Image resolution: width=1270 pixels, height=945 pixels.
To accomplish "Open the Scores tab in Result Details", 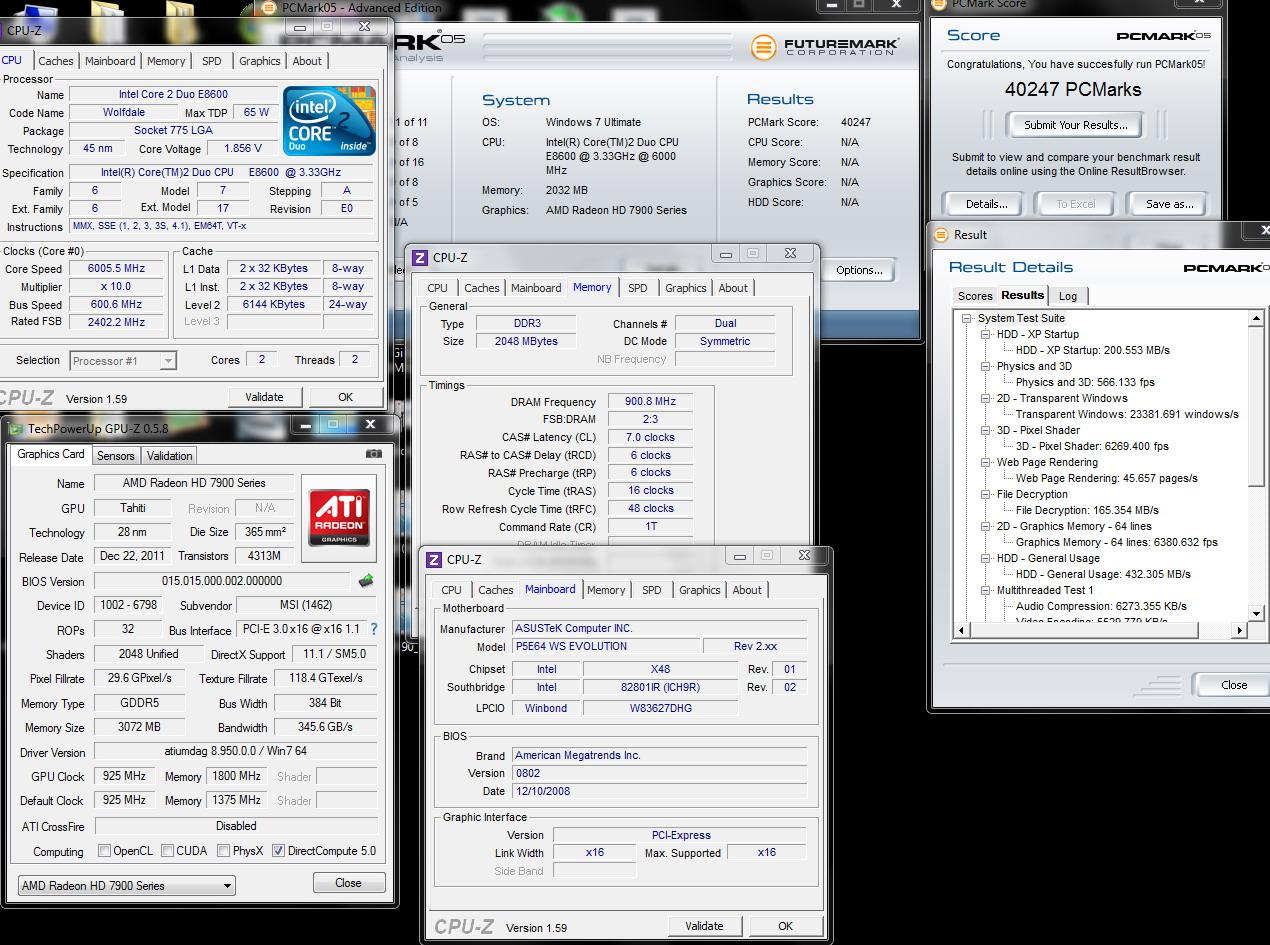I will tap(975, 296).
